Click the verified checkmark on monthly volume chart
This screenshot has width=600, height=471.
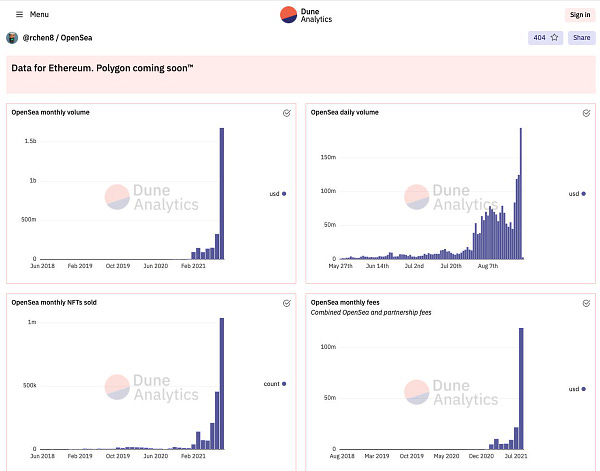[x=287, y=113]
